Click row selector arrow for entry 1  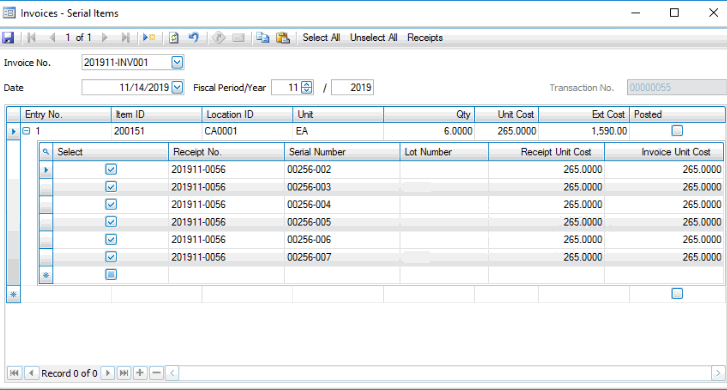point(13,132)
